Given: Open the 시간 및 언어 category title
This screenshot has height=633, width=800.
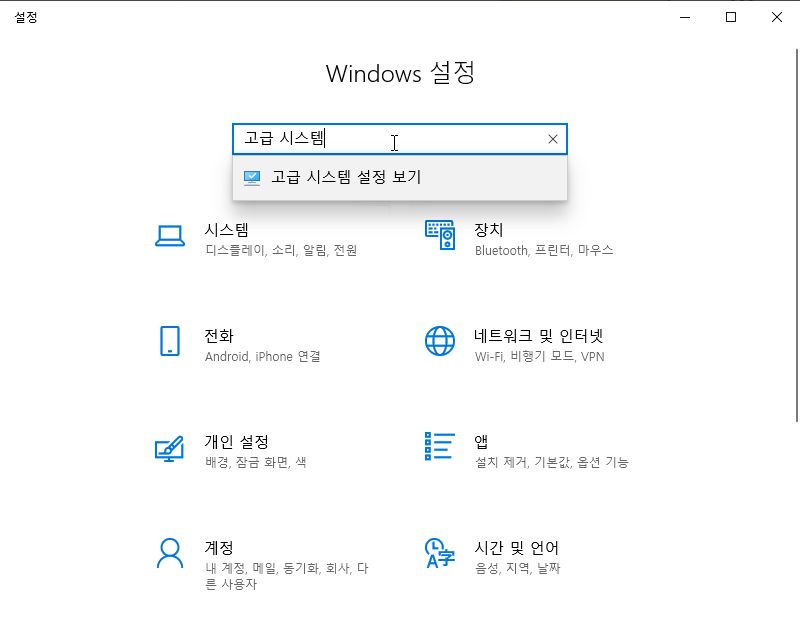Looking at the screenshot, I should 517,547.
